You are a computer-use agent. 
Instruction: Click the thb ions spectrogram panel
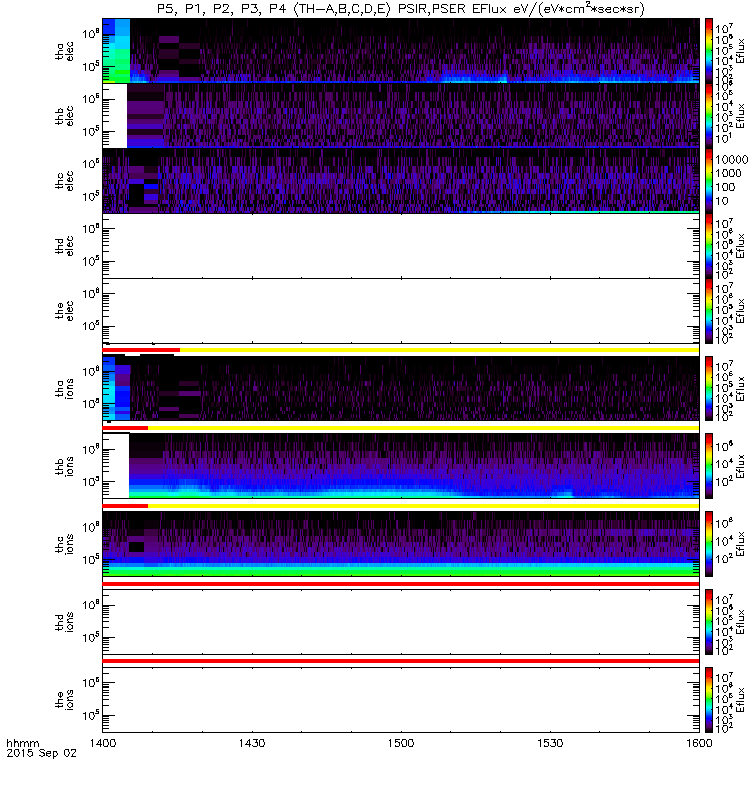click(x=401, y=466)
